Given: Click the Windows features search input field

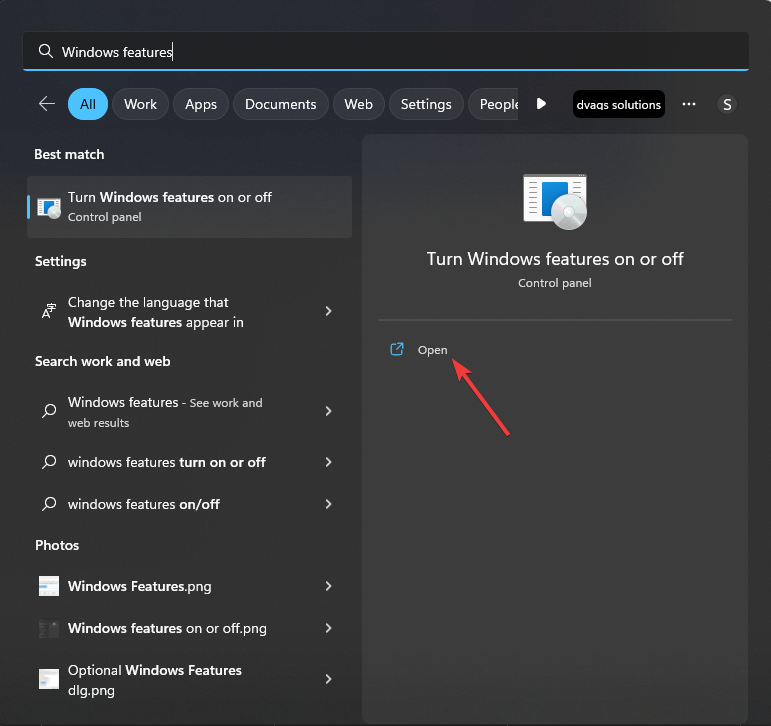Looking at the screenshot, I should (386, 51).
